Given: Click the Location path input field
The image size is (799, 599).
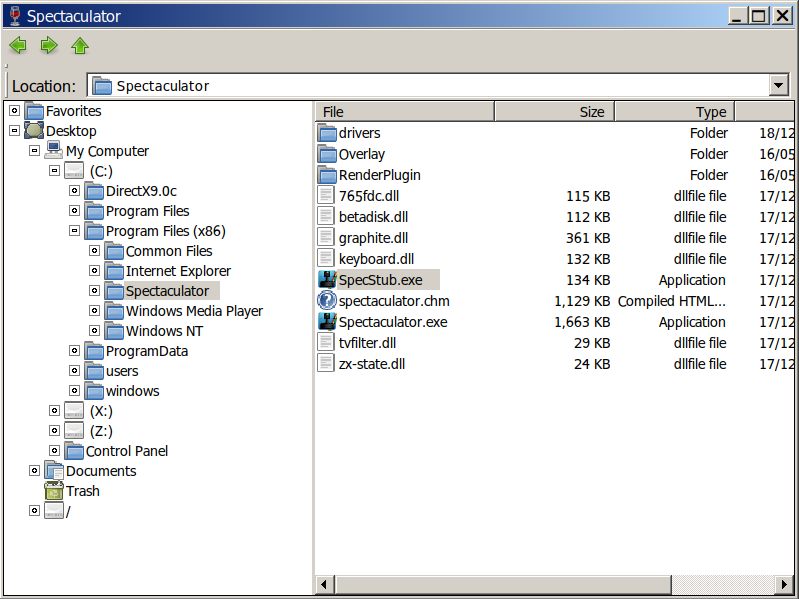Looking at the screenshot, I should pyautogui.click(x=430, y=86).
